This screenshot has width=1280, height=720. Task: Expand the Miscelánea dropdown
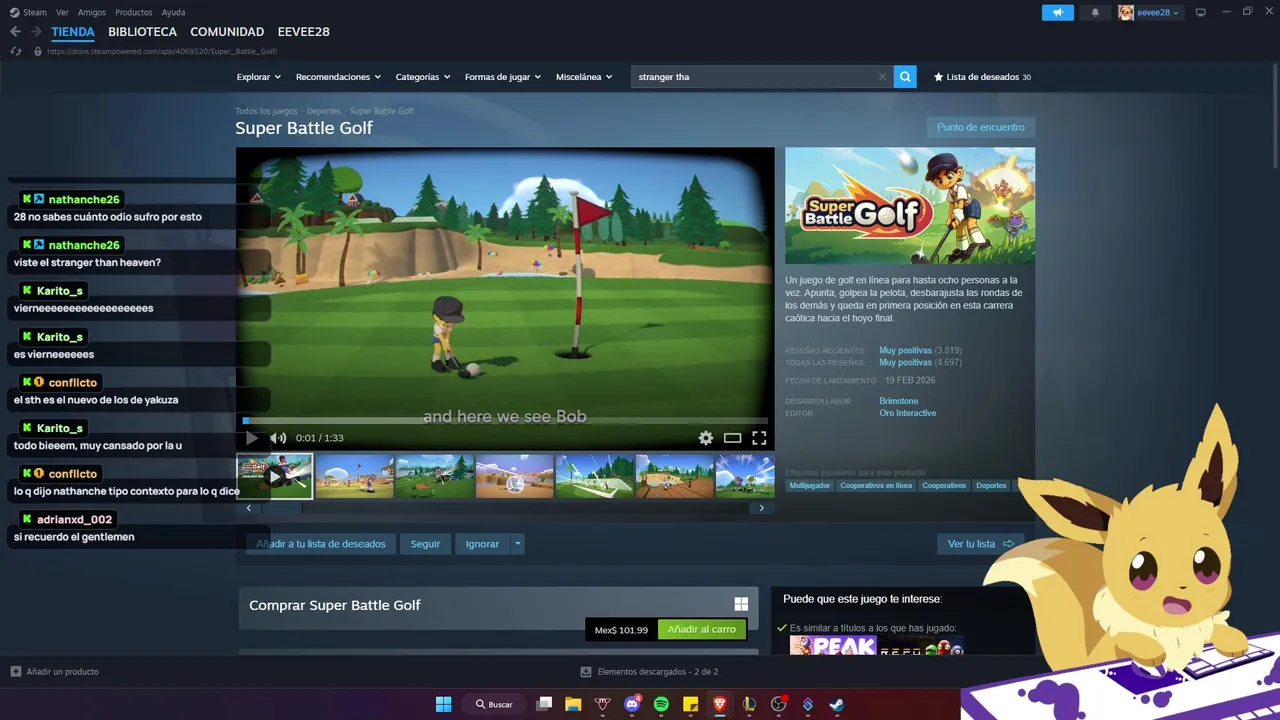coord(584,77)
